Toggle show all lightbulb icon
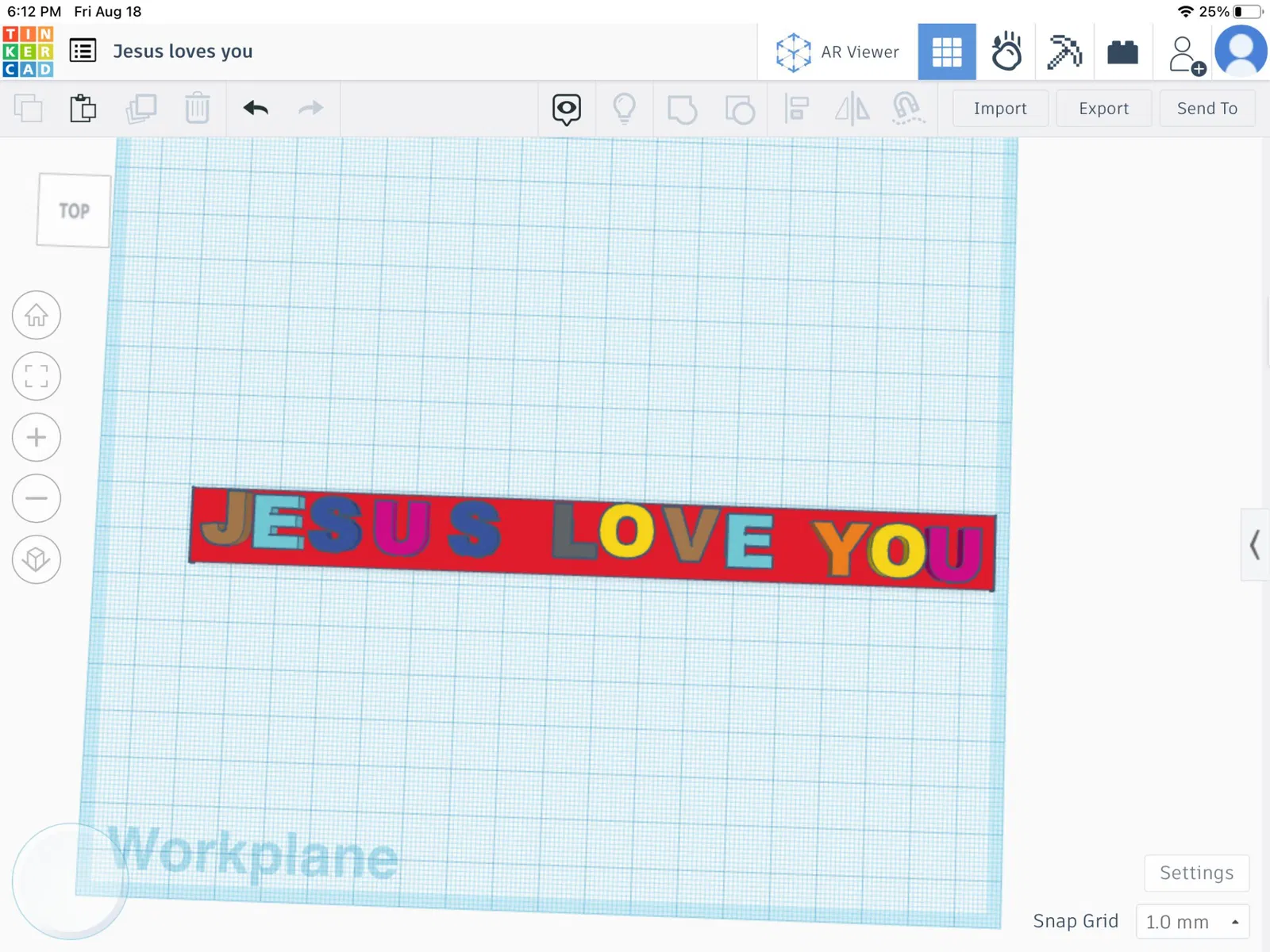This screenshot has width=1270, height=952. pyautogui.click(x=625, y=109)
